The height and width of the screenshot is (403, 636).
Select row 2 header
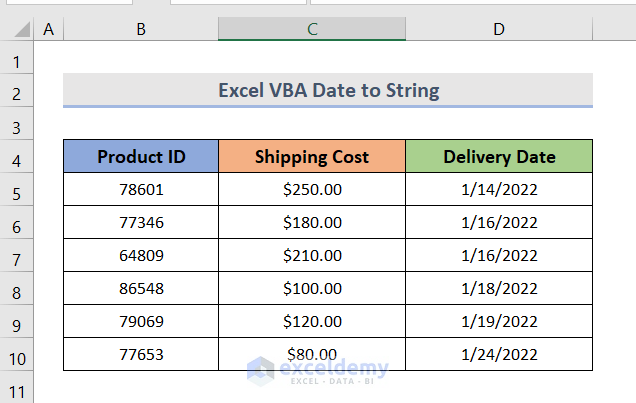pyautogui.click(x=17, y=91)
